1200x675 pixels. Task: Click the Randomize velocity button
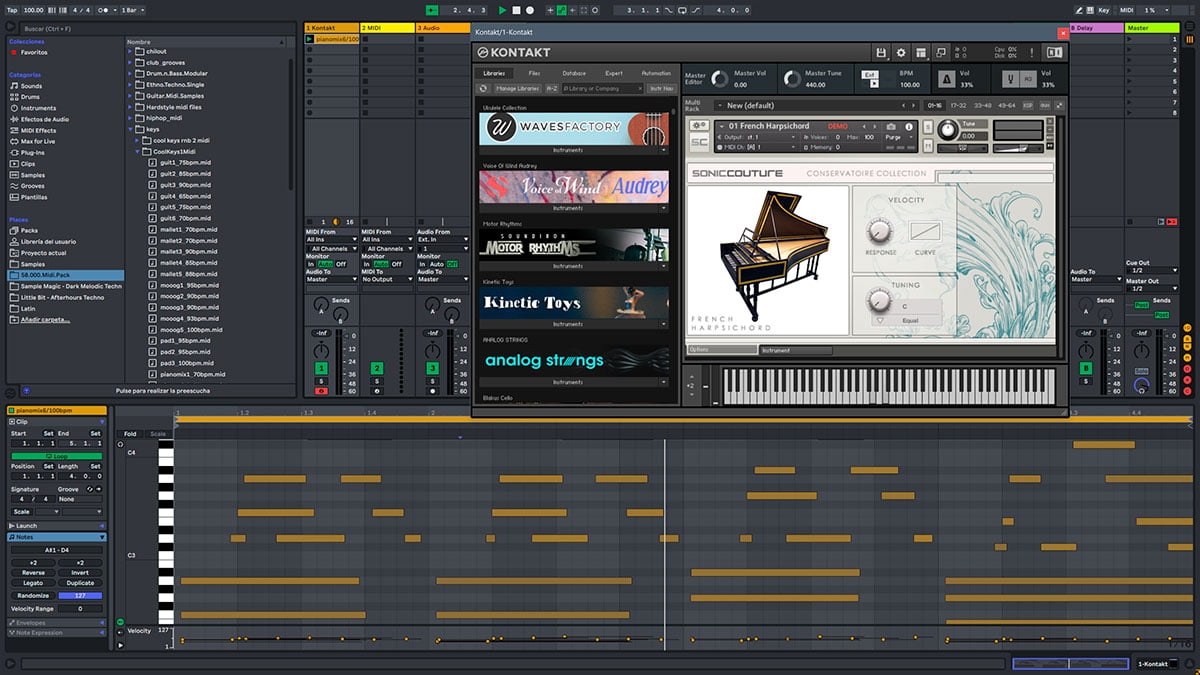(32, 595)
